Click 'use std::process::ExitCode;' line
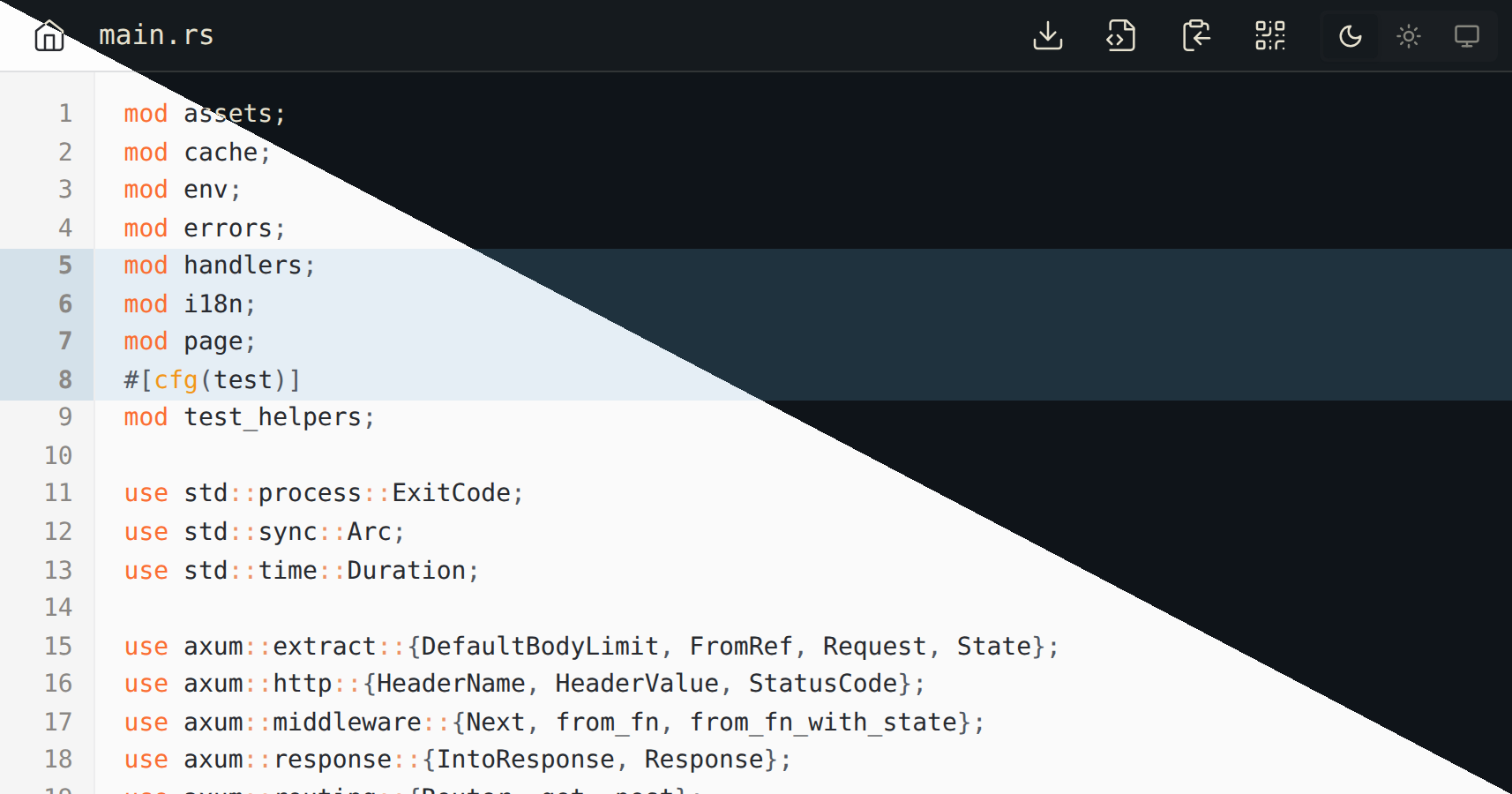This screenshot has width=1512, height=794. point(324,492)
